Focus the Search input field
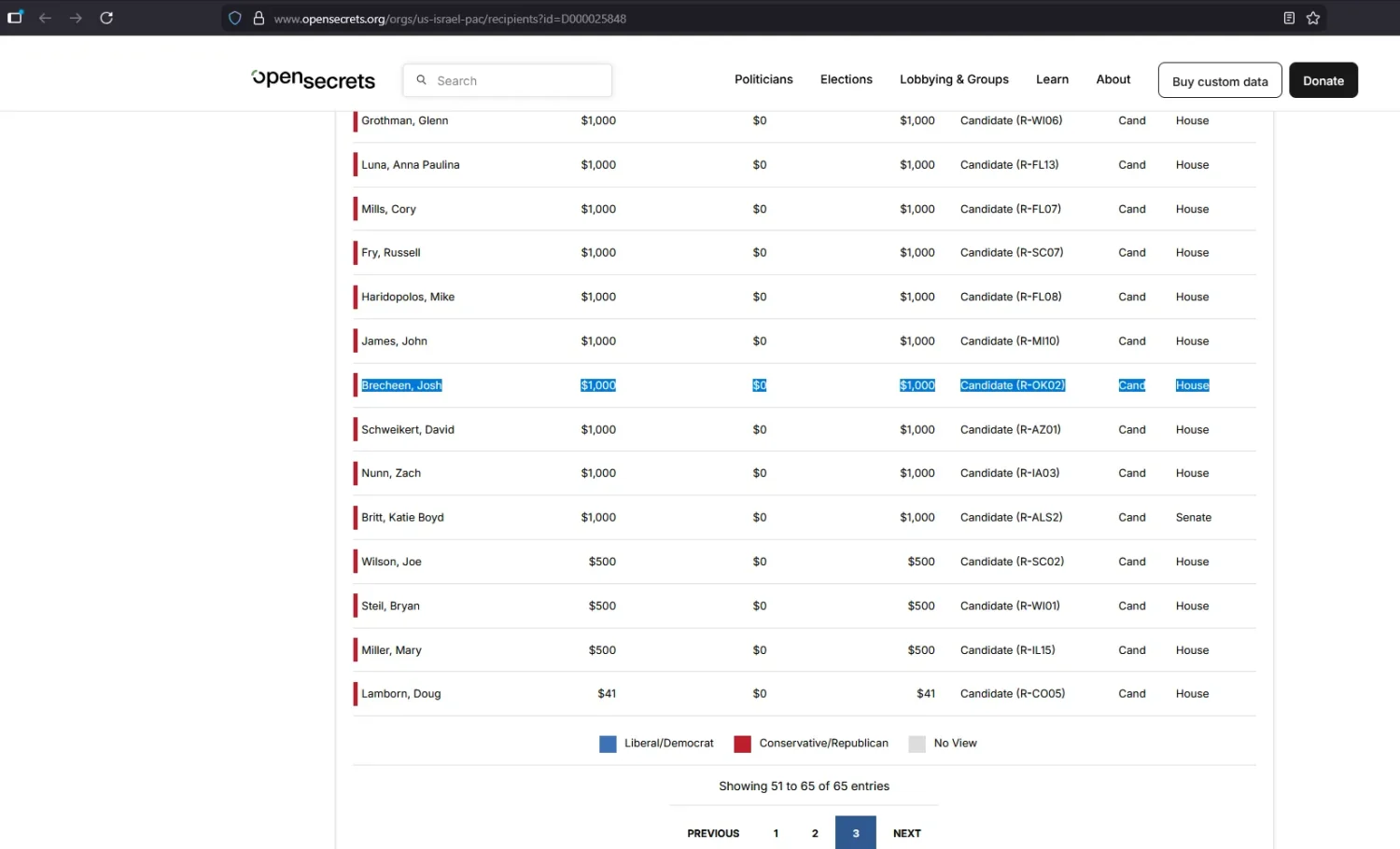 507,80
